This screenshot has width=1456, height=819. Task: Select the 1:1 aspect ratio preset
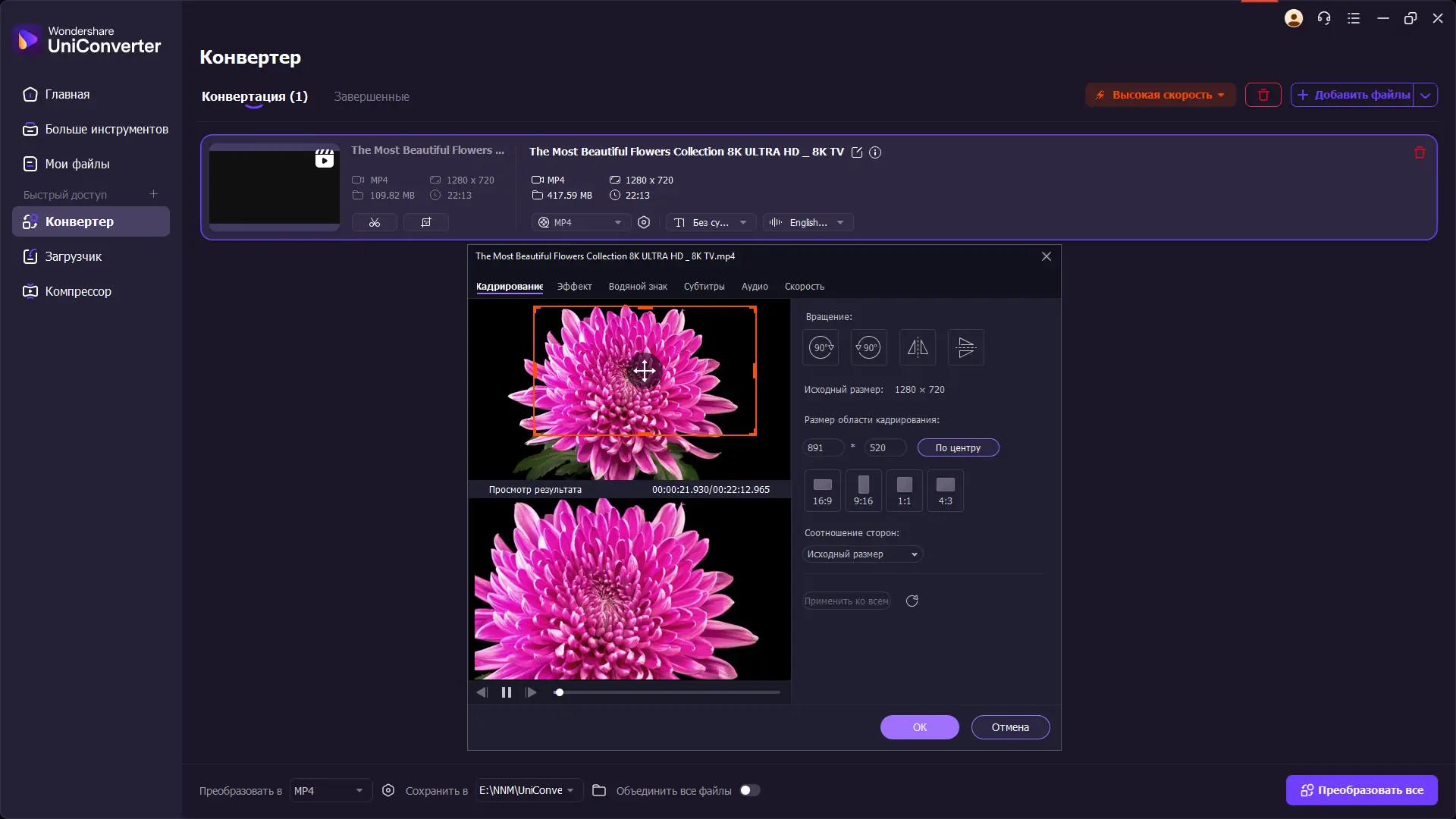click(904, 491)
